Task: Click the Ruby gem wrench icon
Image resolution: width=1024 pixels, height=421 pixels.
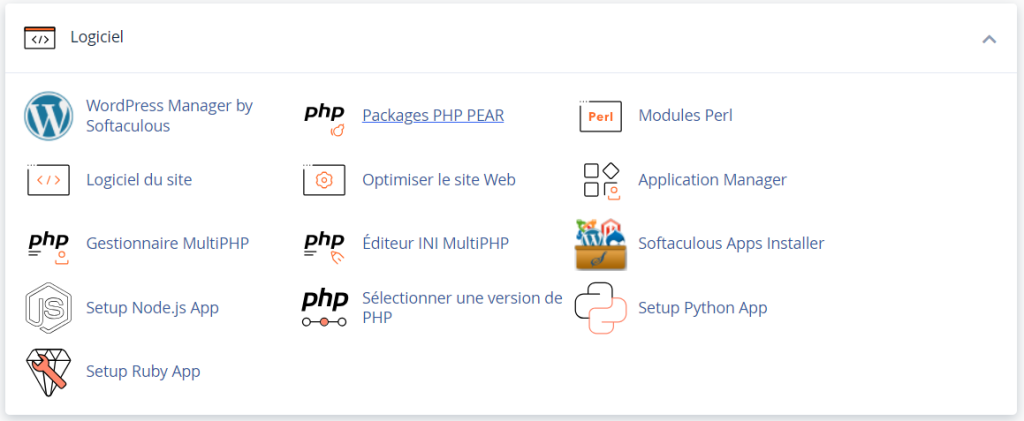Action: coord(49,372)
